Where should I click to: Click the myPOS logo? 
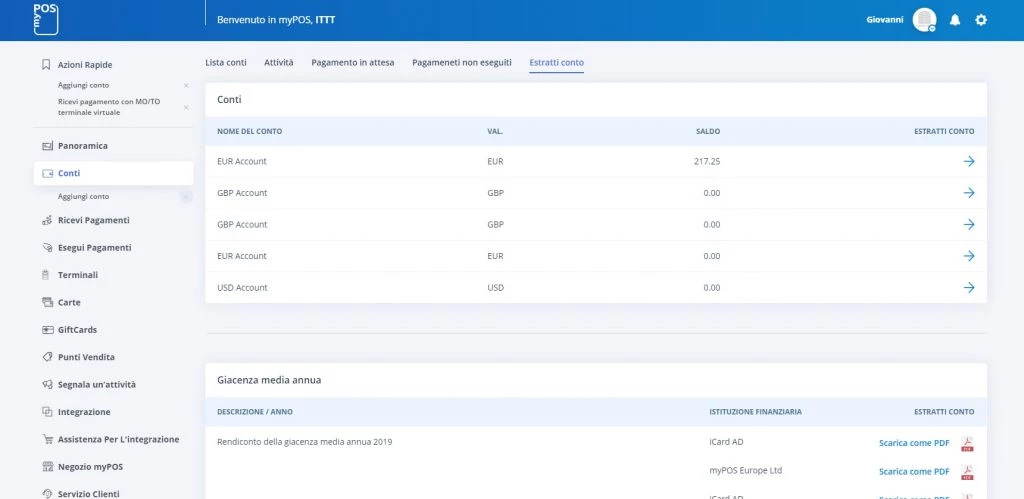coord(46,19)
